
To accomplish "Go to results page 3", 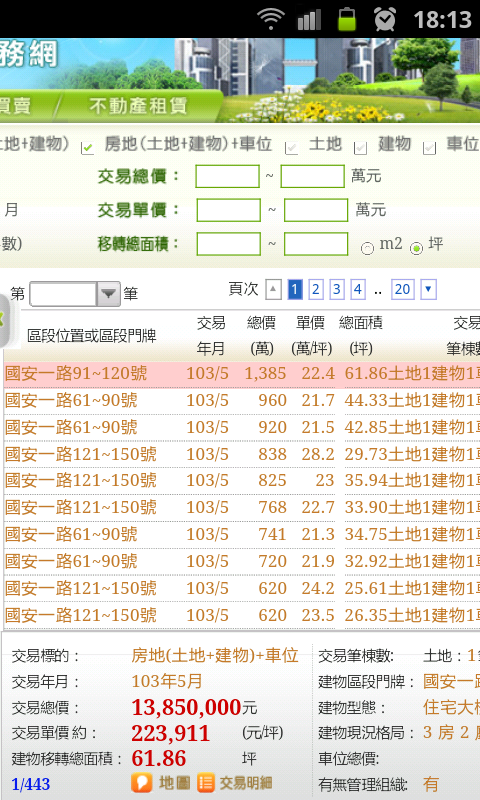I will 337,290.
